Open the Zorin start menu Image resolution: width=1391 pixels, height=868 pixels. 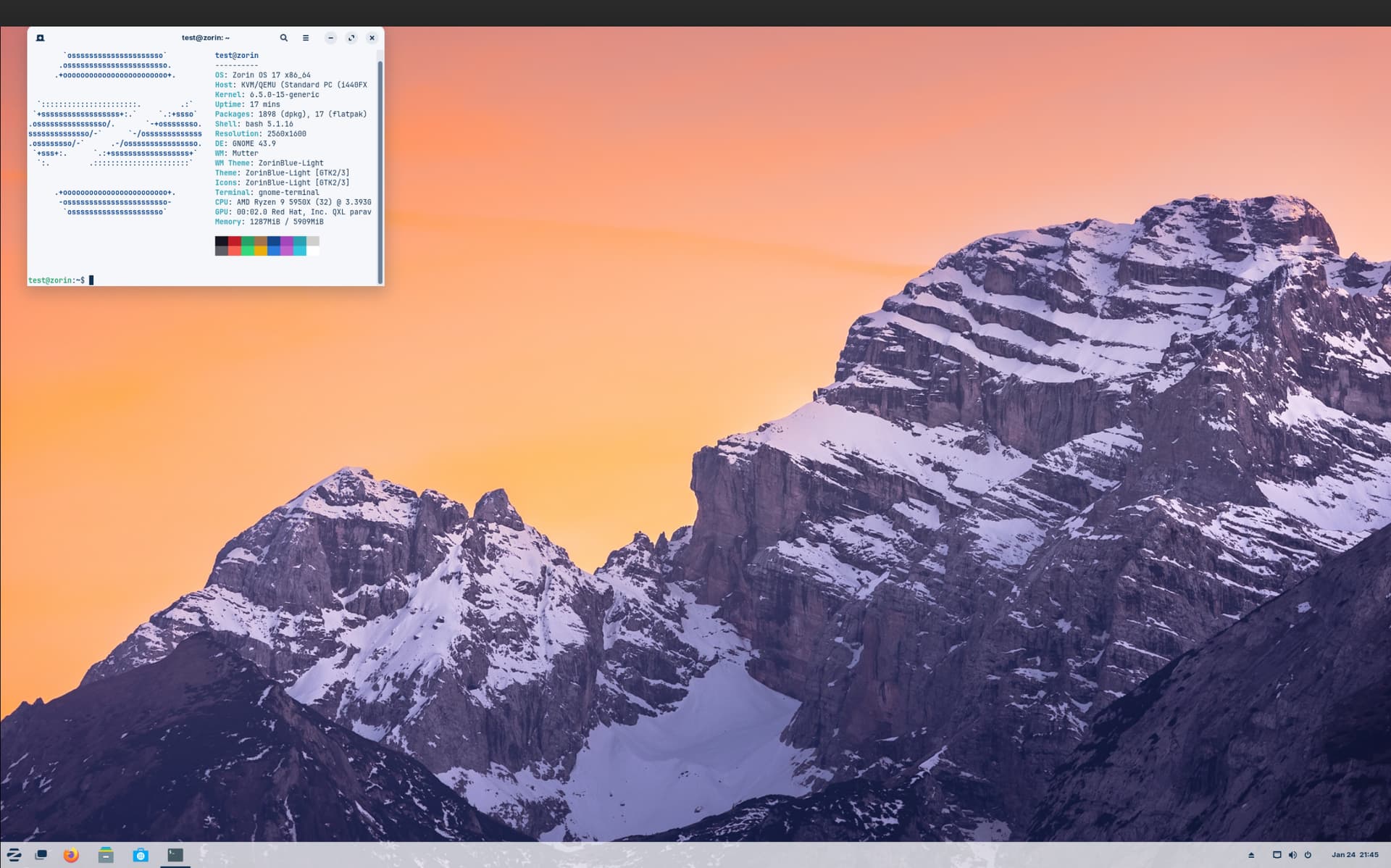[x=14, y=855]
